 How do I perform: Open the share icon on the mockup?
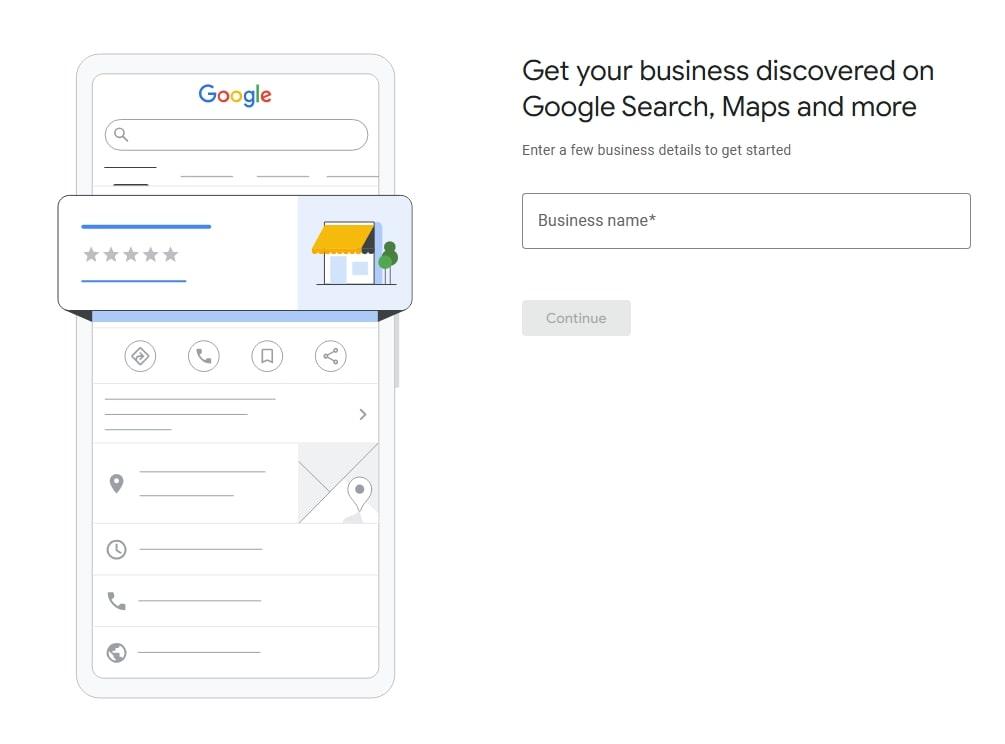pos(331,356)
